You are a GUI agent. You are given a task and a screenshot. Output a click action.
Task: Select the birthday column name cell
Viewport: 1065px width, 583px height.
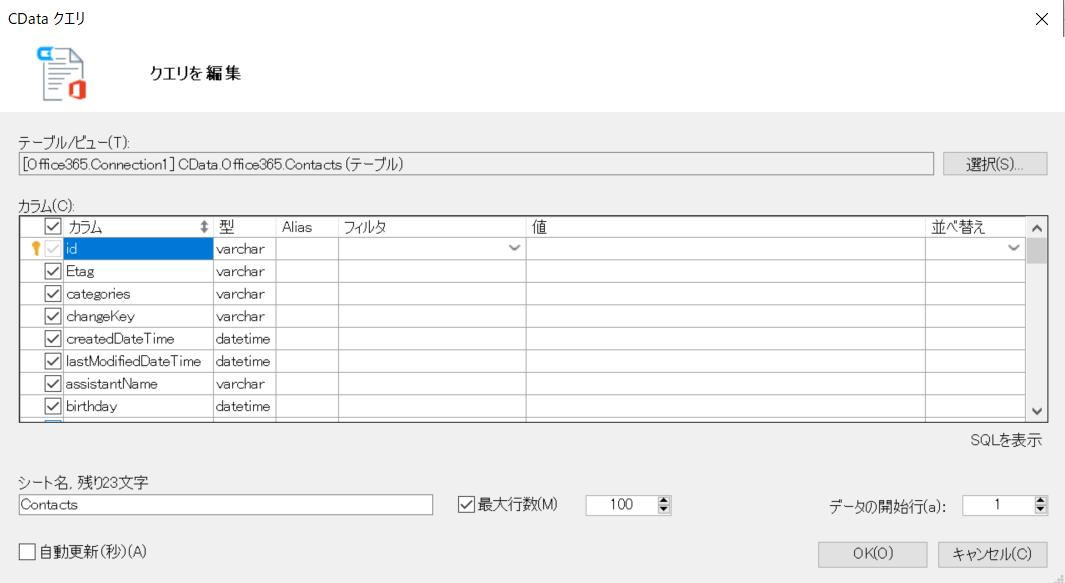[139, 406]
